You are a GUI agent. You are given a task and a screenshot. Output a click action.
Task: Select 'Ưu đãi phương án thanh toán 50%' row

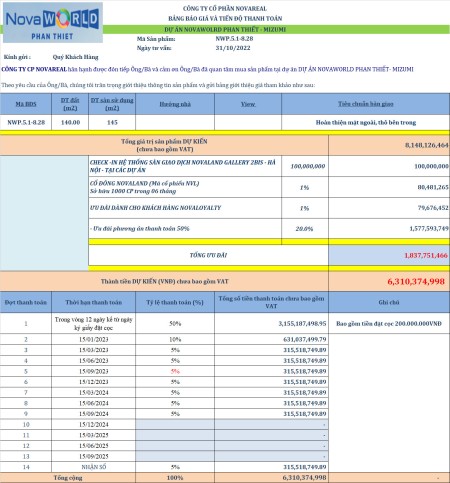point(269,229)
